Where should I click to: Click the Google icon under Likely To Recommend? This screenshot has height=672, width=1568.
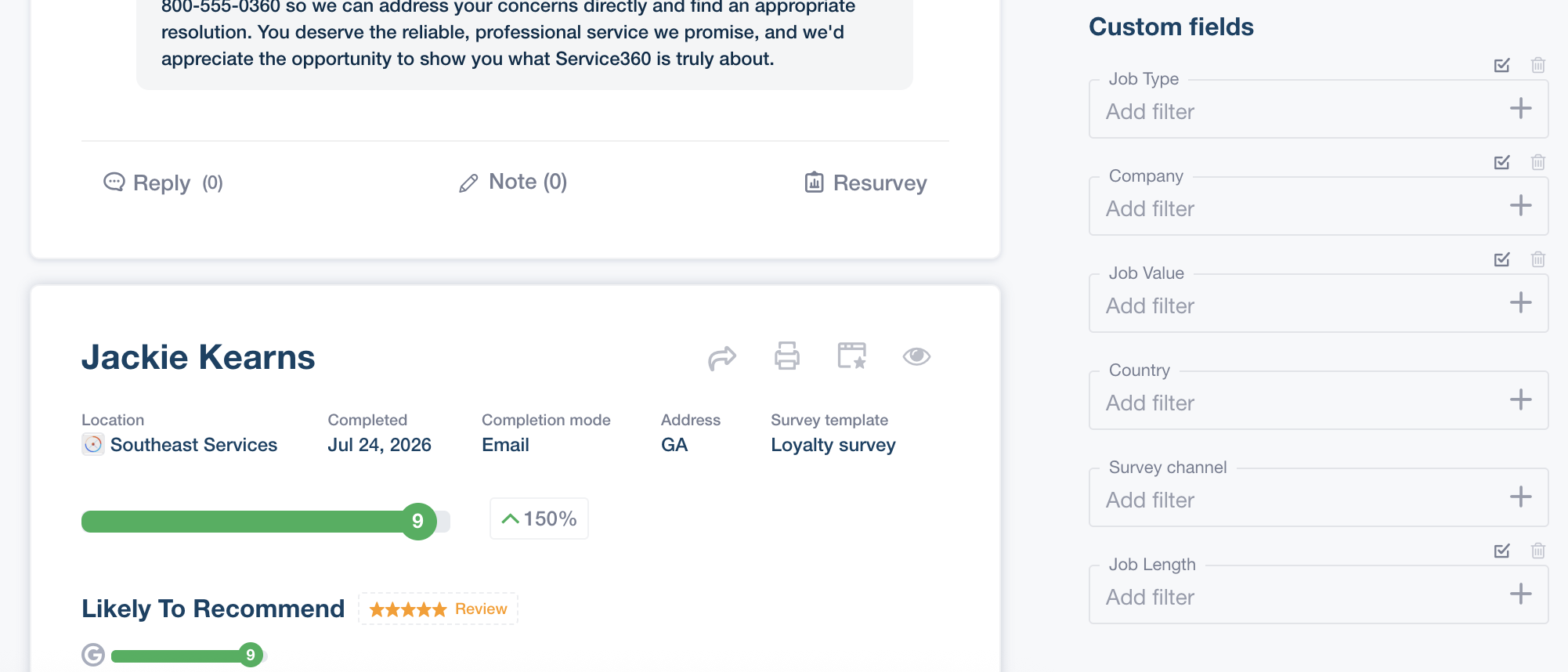tap(93, 655)
